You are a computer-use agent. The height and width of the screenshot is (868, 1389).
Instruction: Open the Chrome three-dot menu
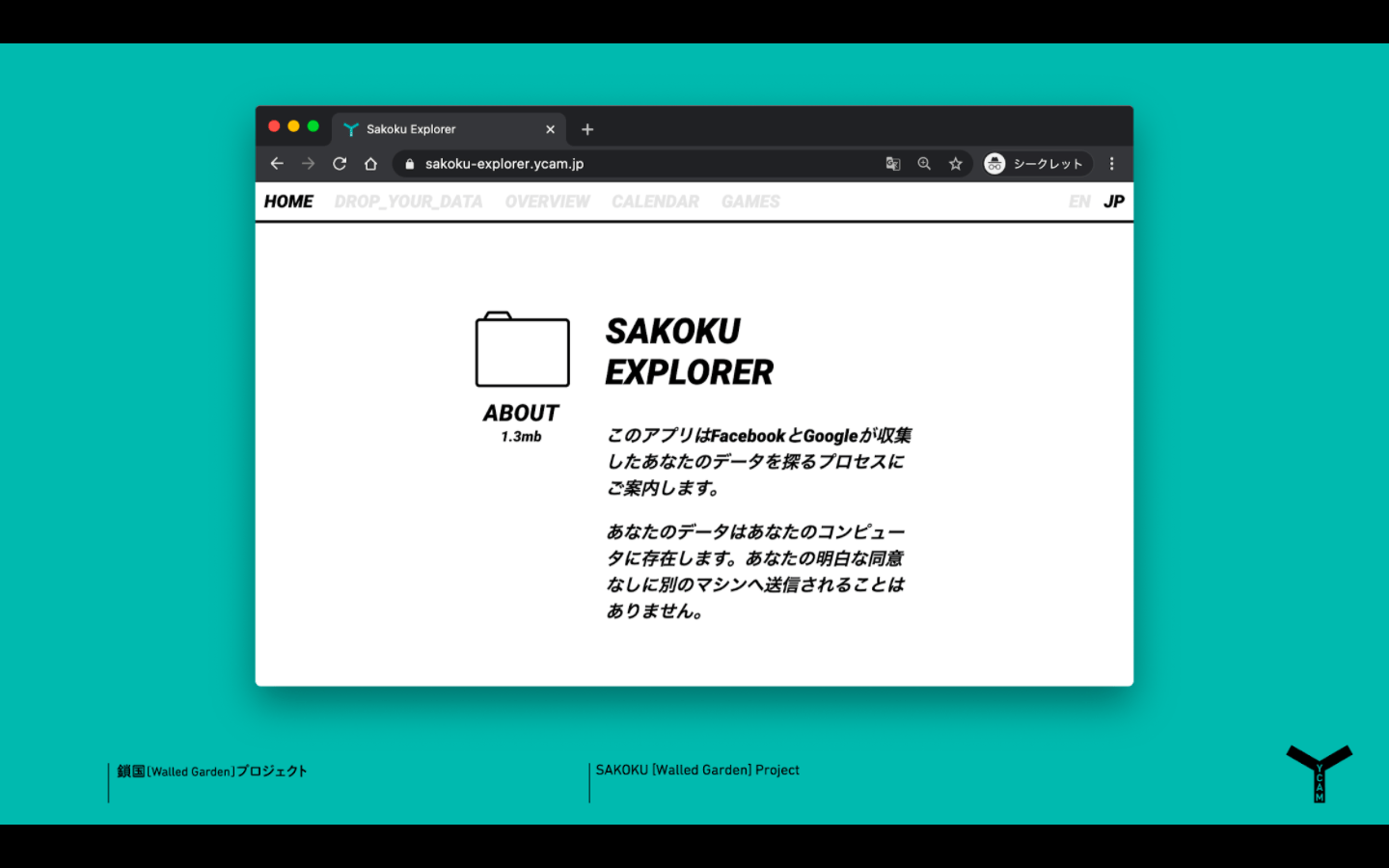pos(1111,164)
